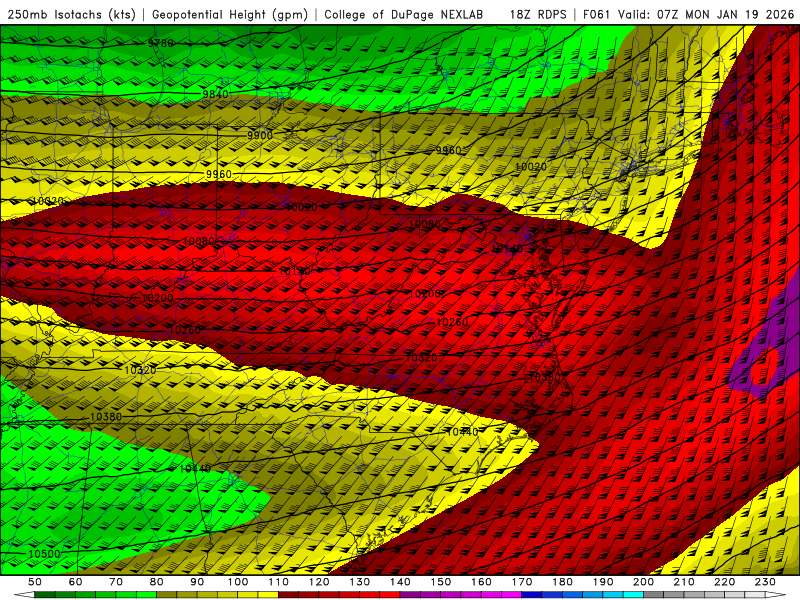The height and width of the screenshot is (600, 800).
Task: Click the 210 value on the color scale
Action: coord(685,582)
